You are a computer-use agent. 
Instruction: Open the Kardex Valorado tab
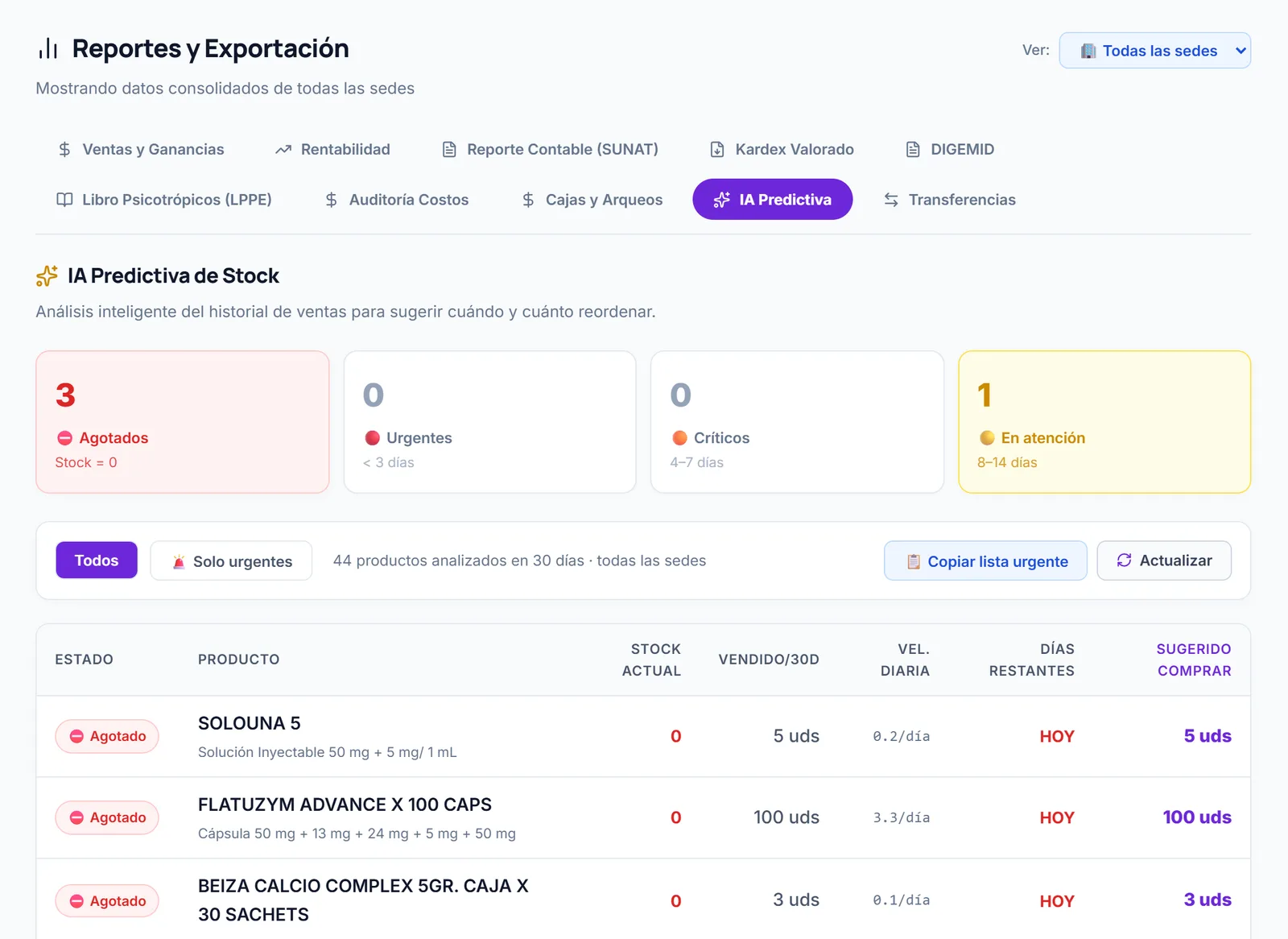point(782,150)
